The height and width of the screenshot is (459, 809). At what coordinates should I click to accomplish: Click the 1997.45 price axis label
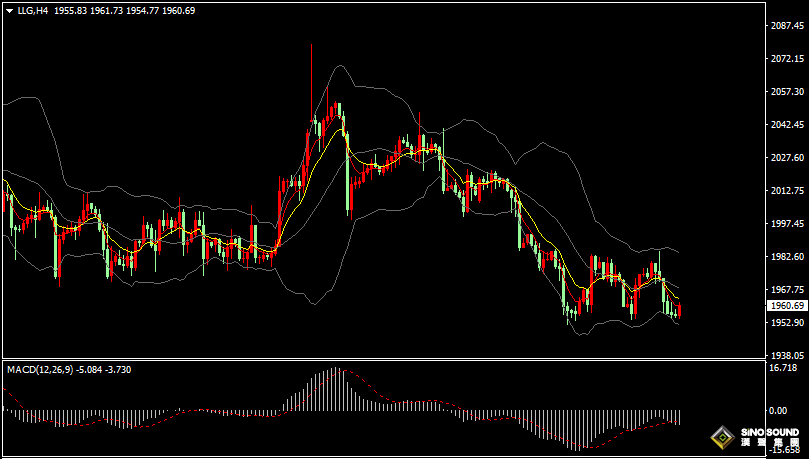coord(786,224)
